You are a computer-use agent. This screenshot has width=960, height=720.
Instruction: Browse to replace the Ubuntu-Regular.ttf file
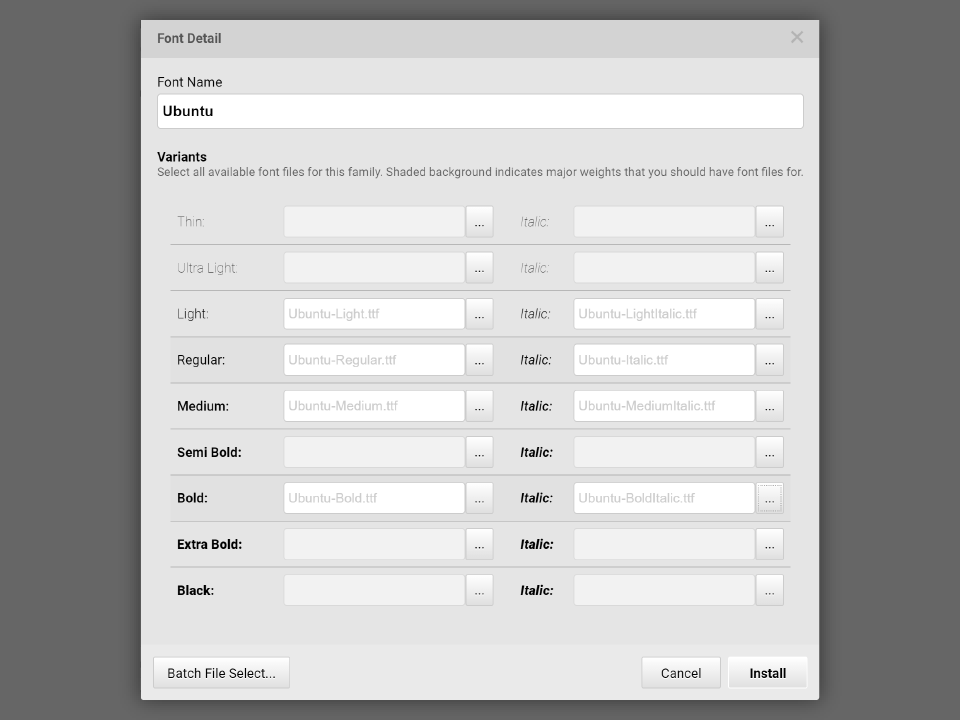479,360
